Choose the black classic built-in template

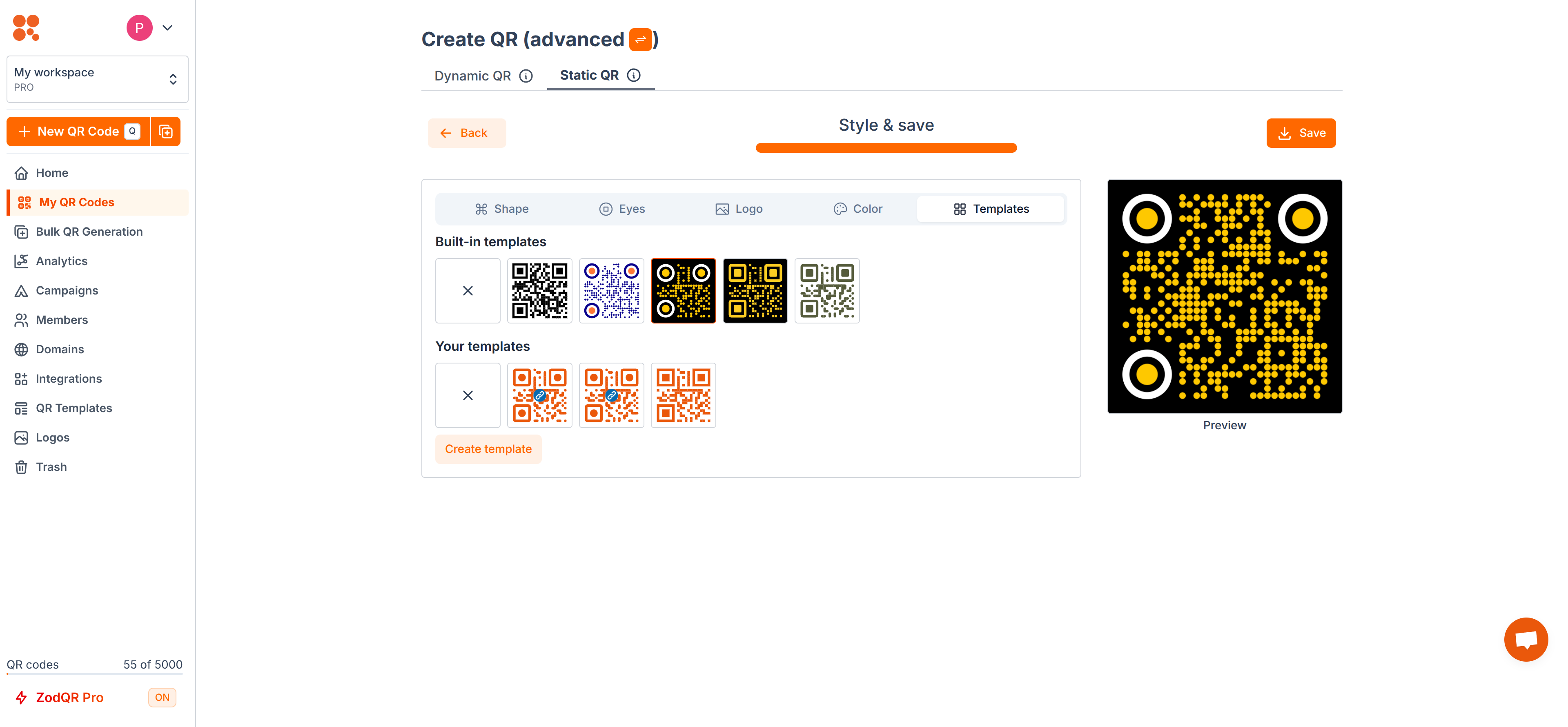pyautogui.click(x=539, y=291)
